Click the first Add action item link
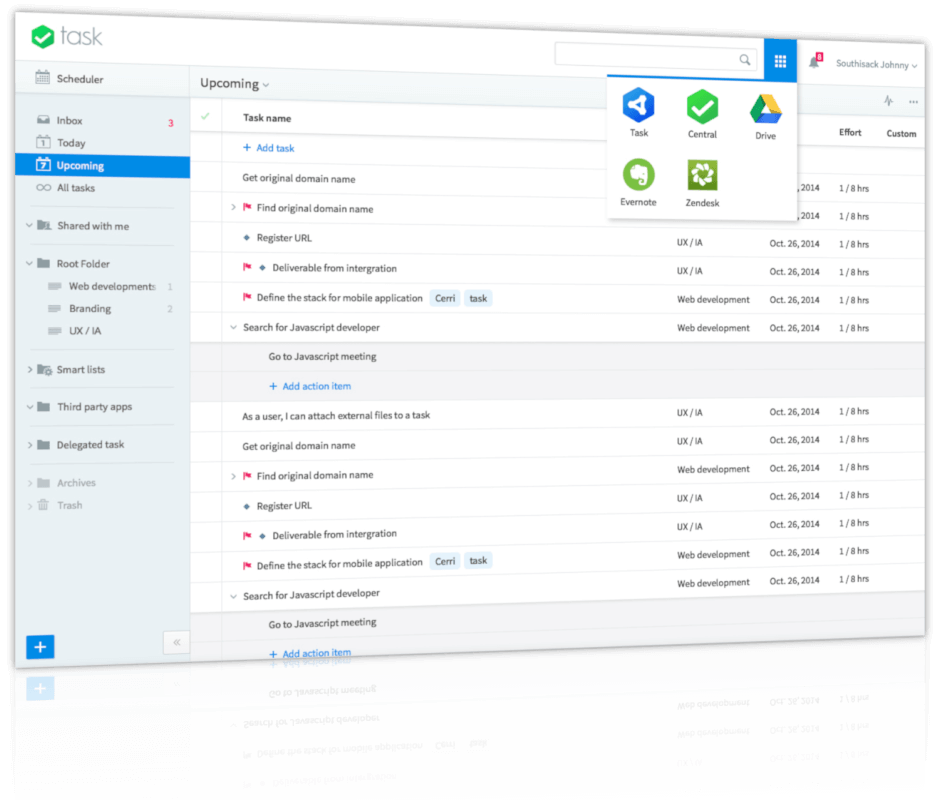 310,386
